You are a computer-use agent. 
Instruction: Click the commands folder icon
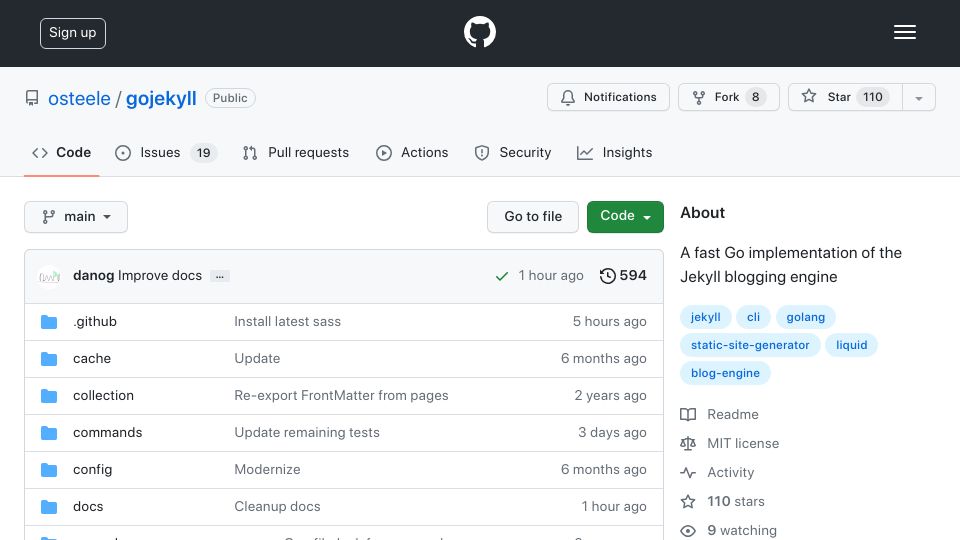tap(49, 433)
